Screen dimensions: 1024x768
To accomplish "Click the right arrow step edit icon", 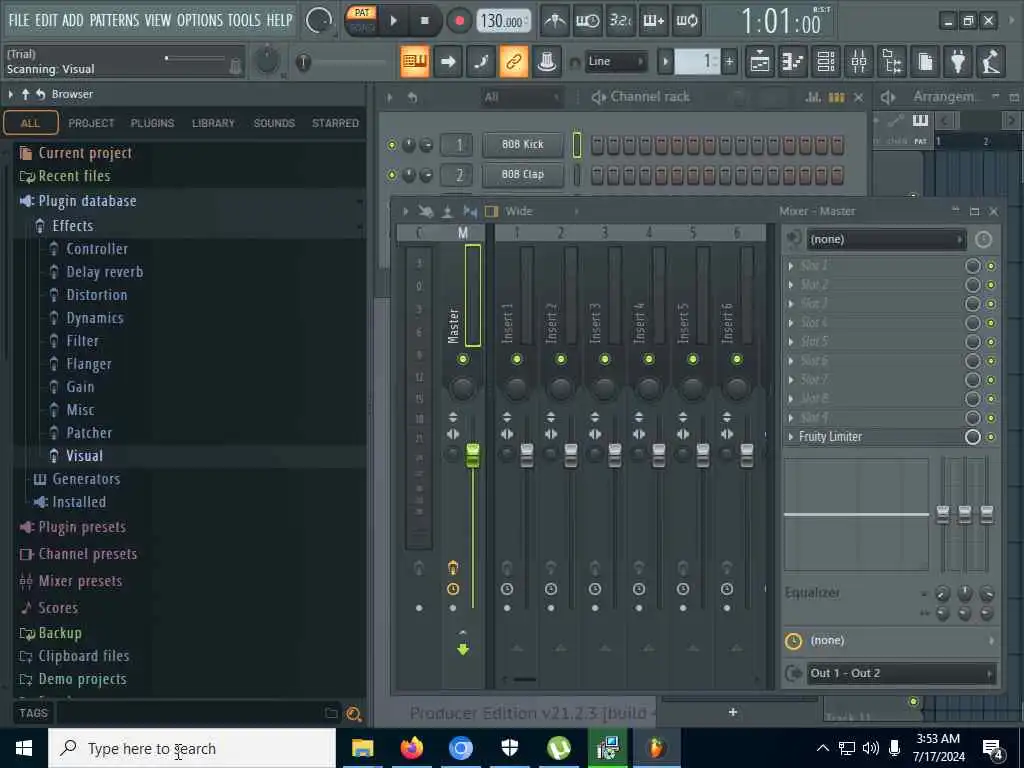I will [x=448, y=62].
